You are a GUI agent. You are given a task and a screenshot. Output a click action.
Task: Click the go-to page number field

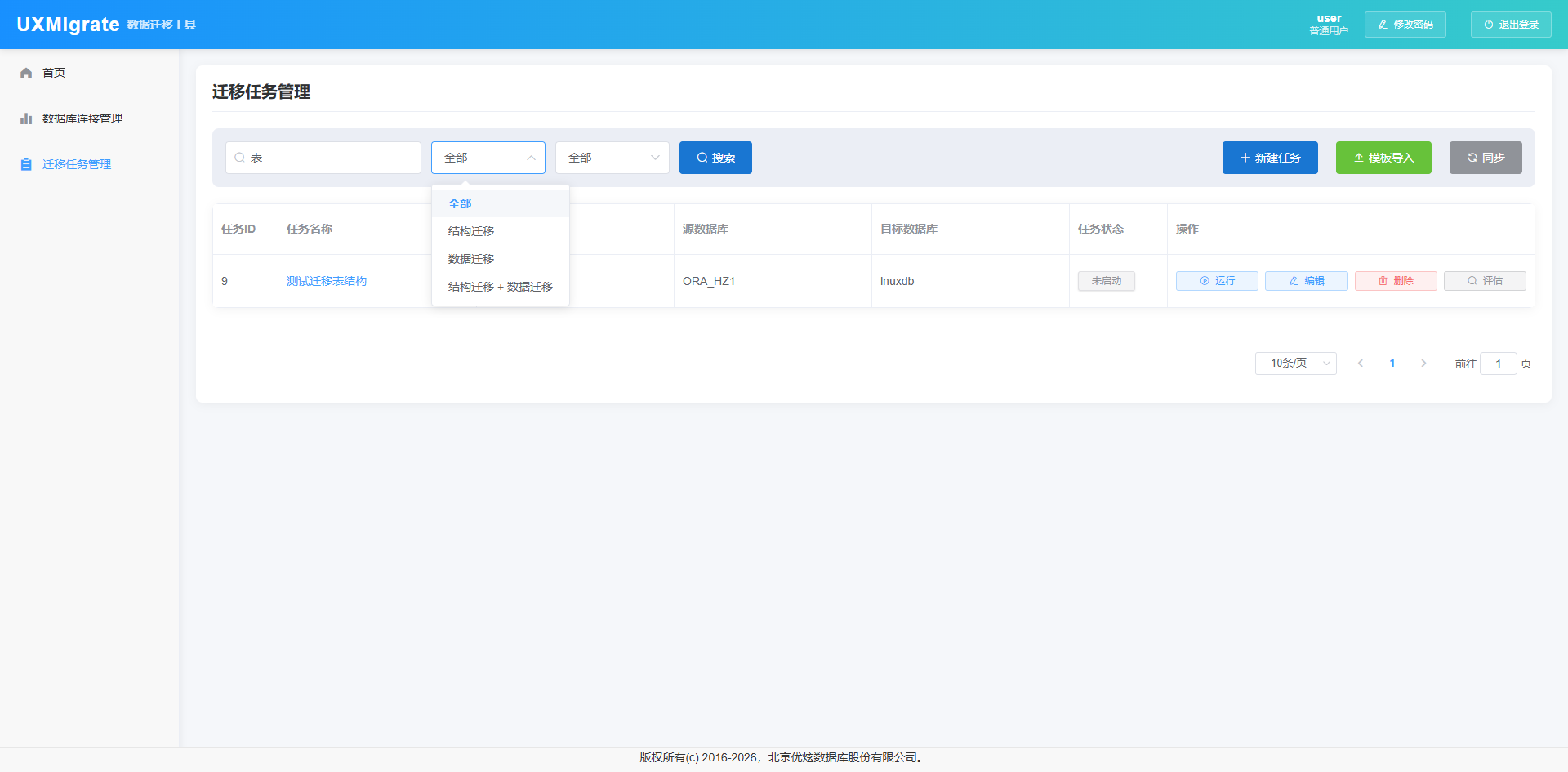(x=1498, y=364)
